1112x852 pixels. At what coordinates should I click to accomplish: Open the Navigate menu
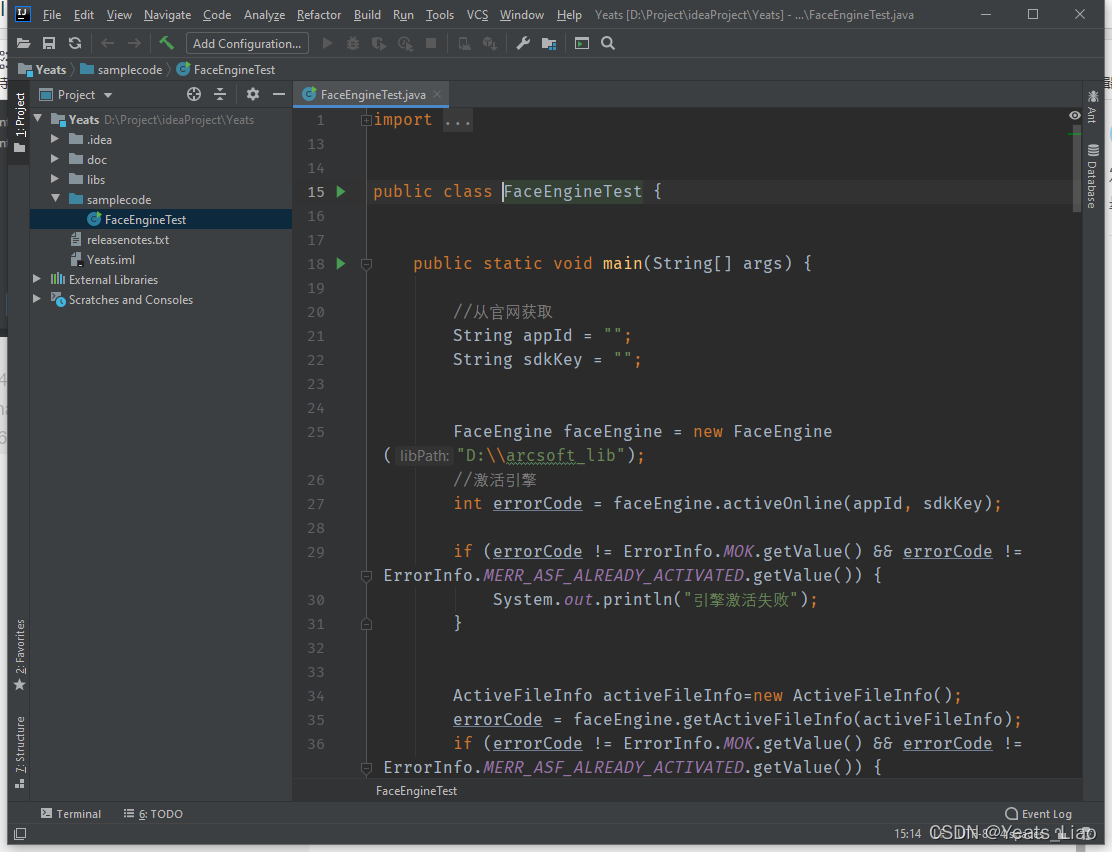point(167,15)
